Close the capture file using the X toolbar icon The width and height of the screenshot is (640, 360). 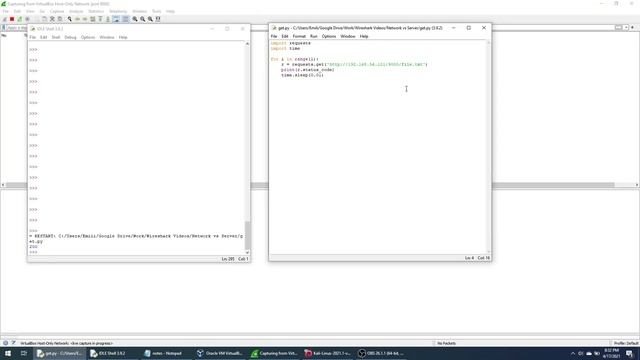tap(52, 19)
